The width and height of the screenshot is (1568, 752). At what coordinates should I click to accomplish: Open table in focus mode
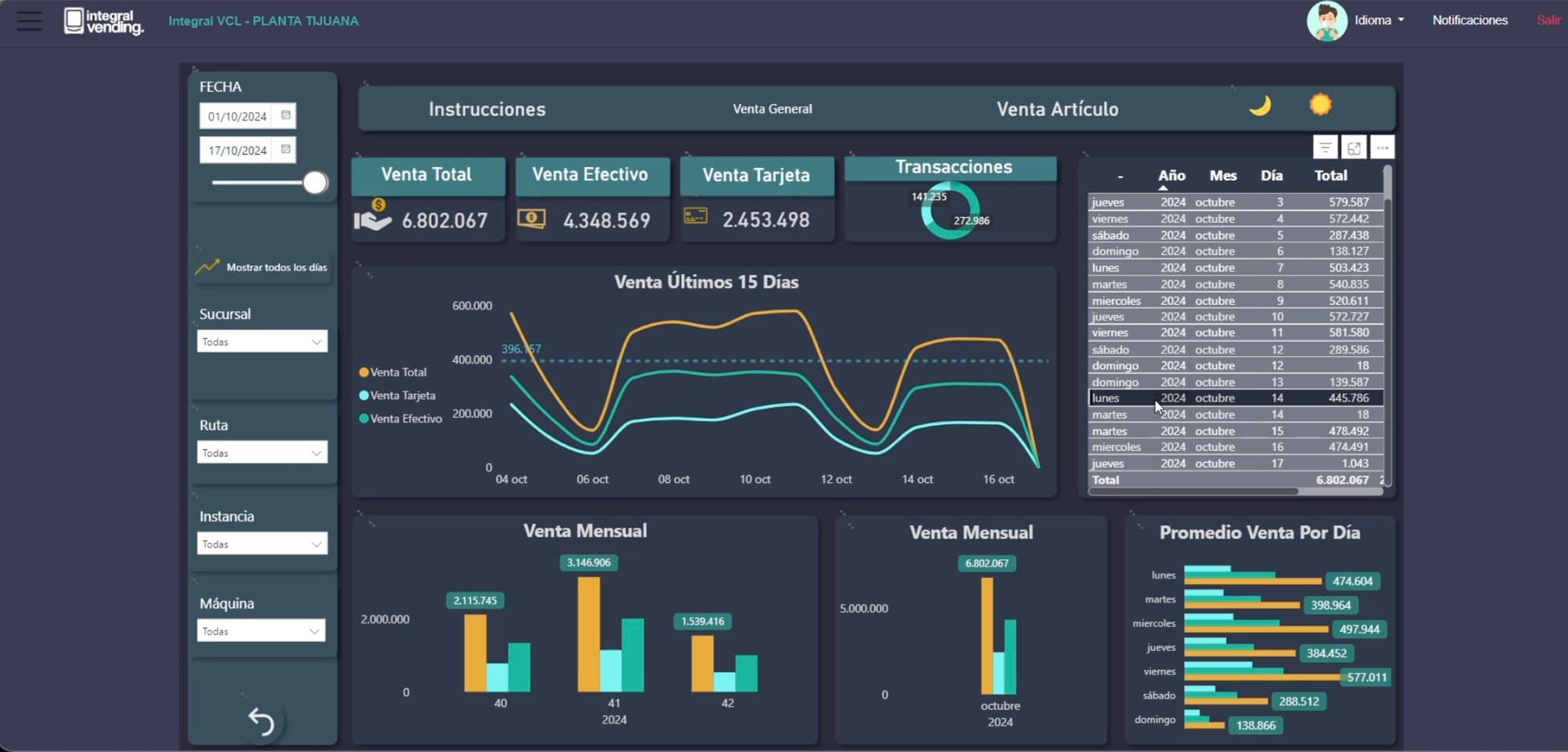[1354, 147]
